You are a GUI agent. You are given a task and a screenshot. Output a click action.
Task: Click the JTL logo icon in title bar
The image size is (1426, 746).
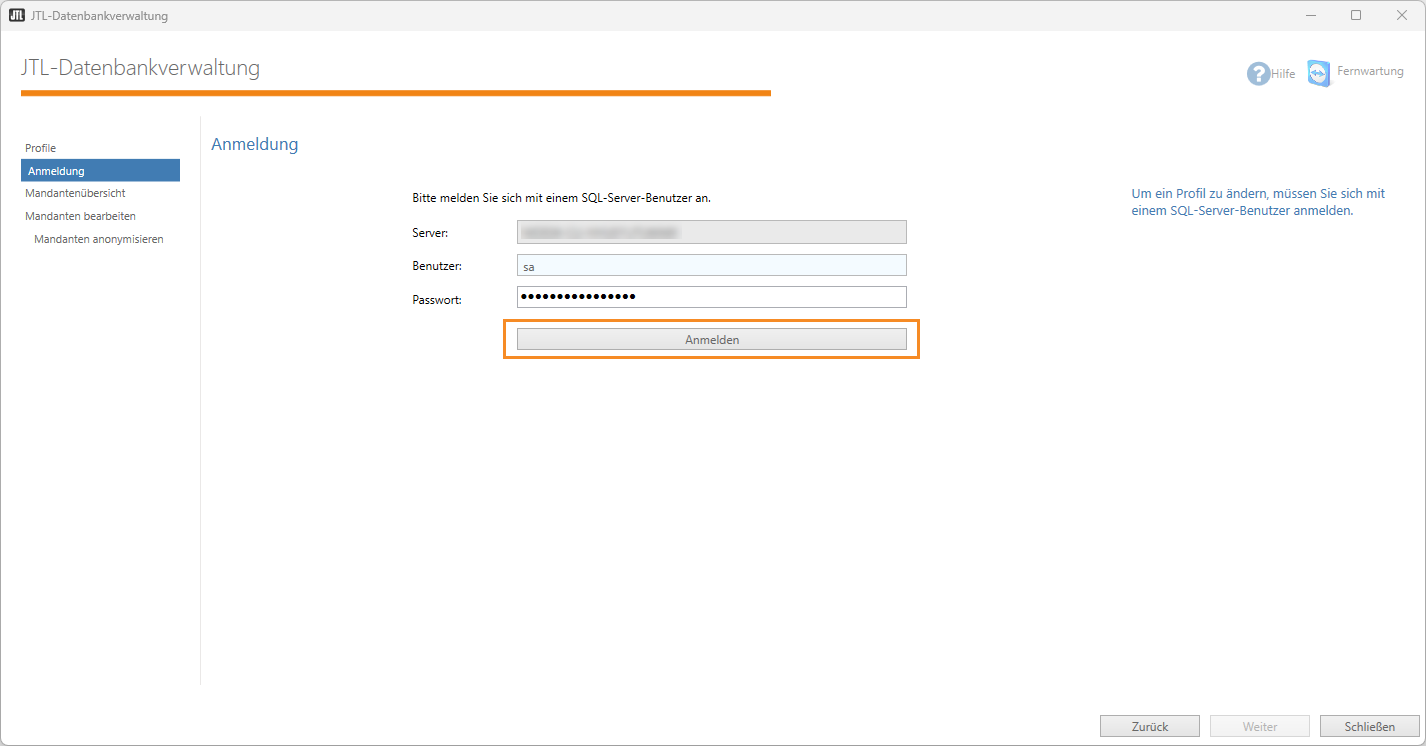tap(17, 15)
